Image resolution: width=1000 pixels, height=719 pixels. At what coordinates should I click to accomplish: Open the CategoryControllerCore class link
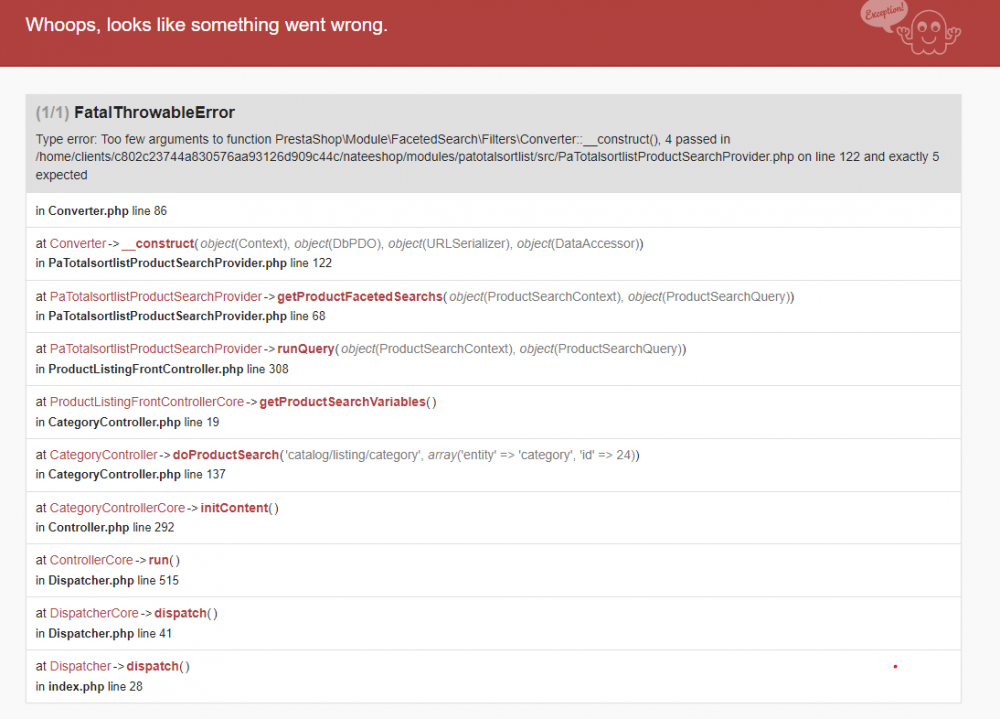pos(117,508)
